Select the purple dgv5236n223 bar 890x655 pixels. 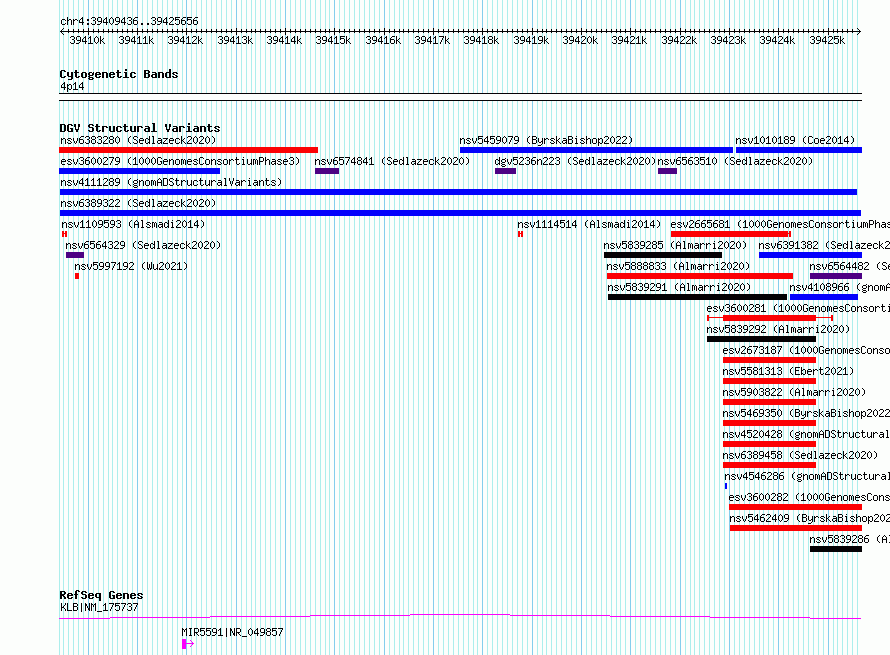tap(505, 171)
